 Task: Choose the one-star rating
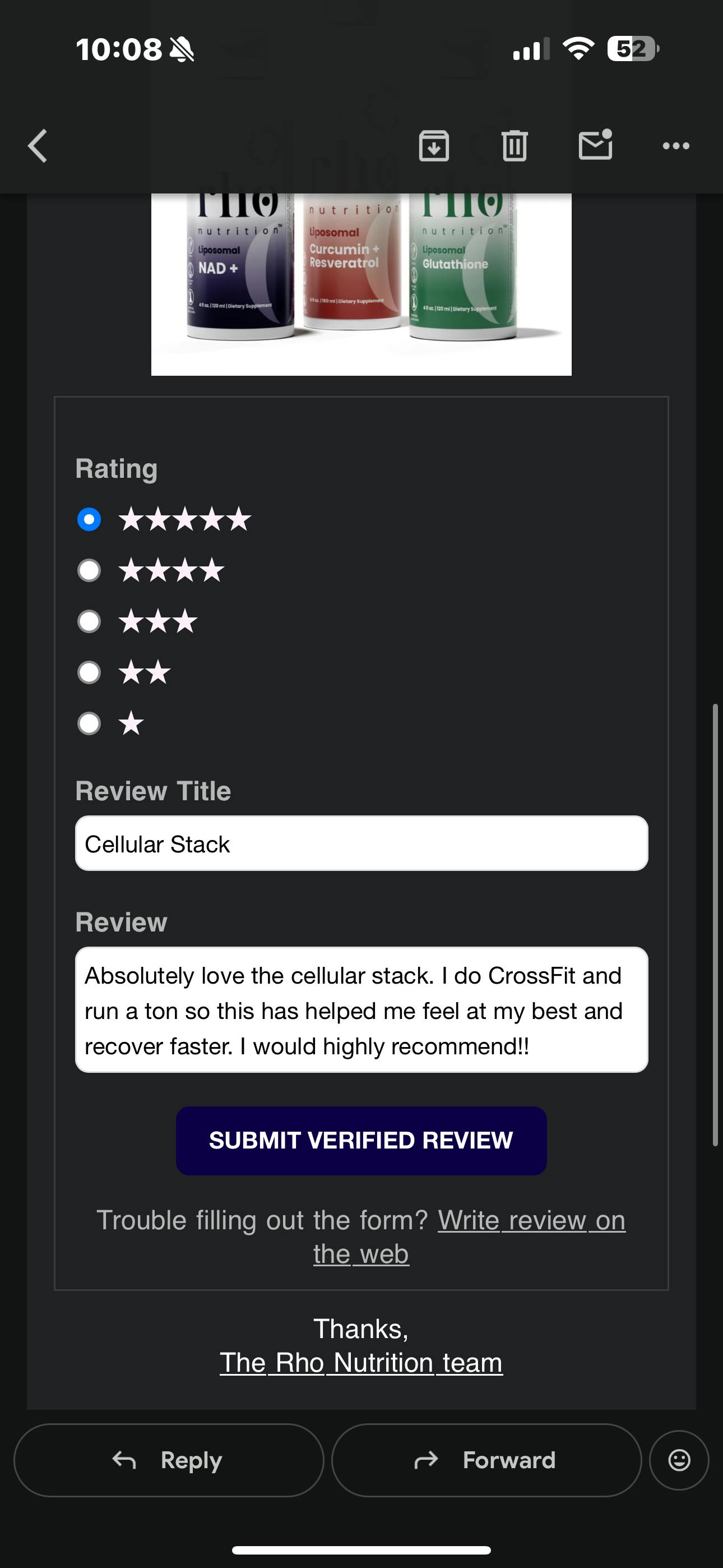tap(90, 724)
